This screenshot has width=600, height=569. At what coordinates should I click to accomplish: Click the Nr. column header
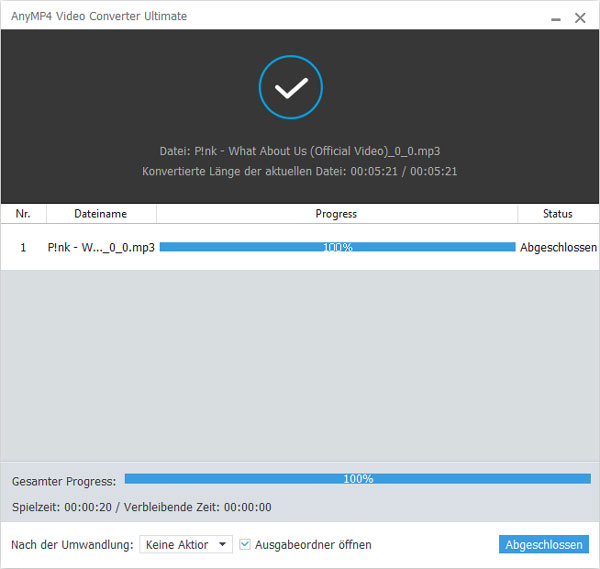point(23,214)
